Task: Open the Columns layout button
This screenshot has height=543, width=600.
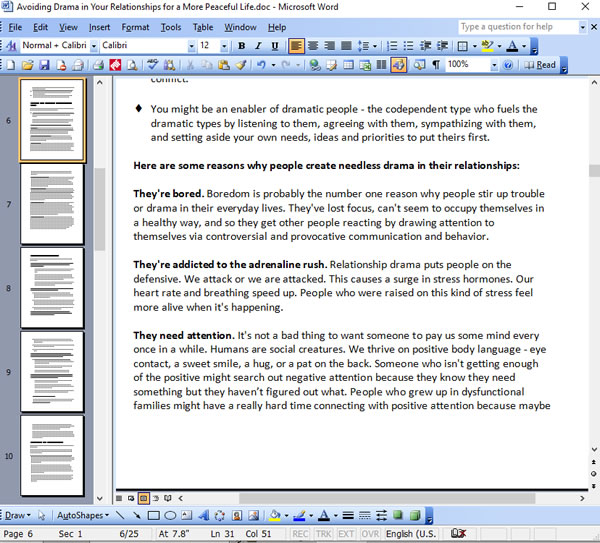Action: pos(382,65)
